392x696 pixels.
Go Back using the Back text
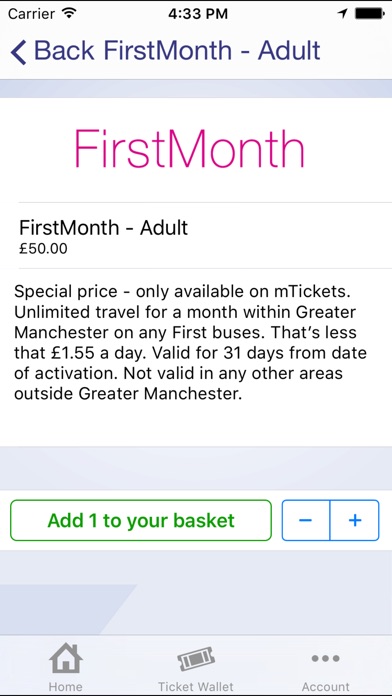pos(64,51)
